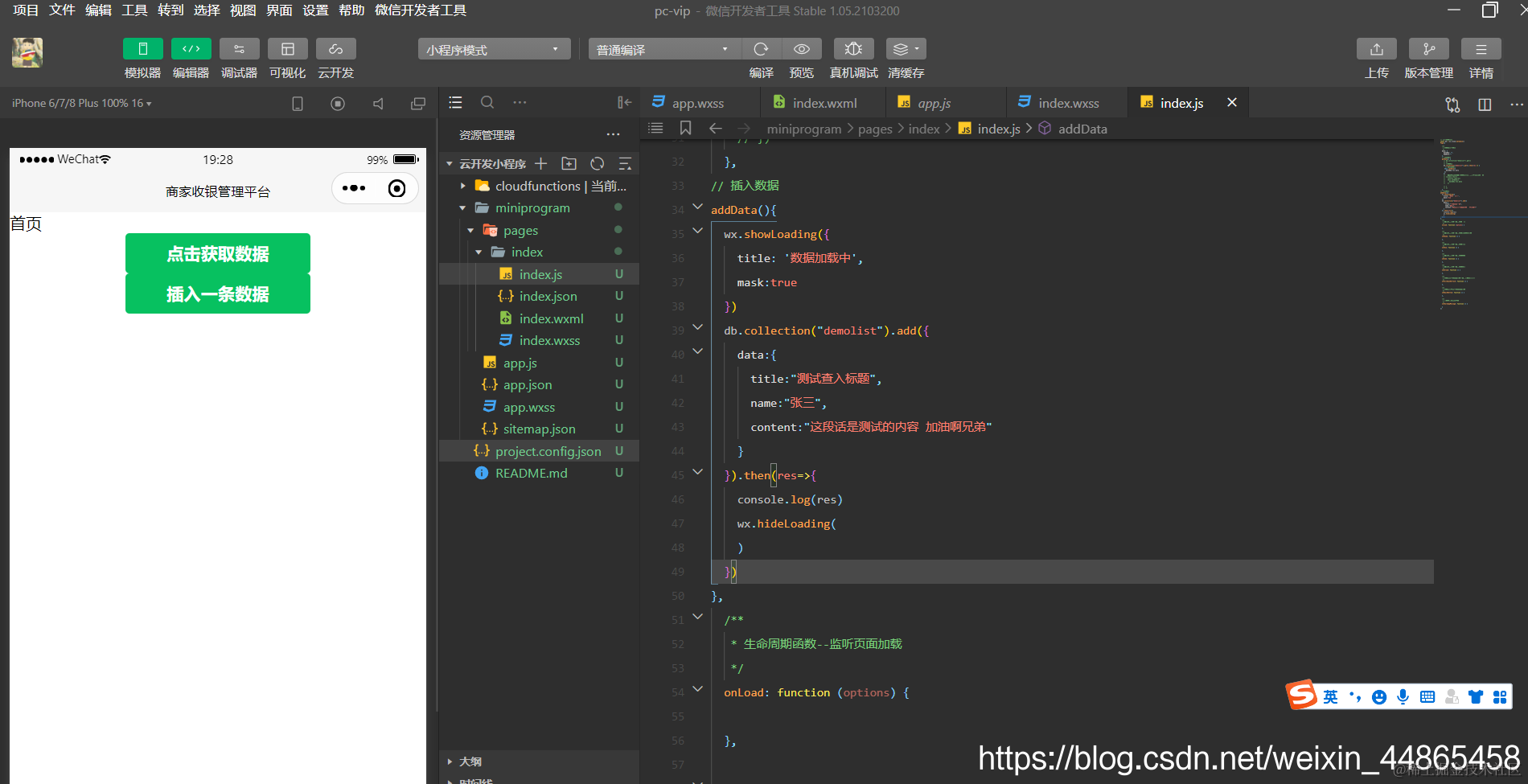This screenshot has height=784, width=1528.
Task: Start real device debugging (真机调试)
Action: pos(853,49)
